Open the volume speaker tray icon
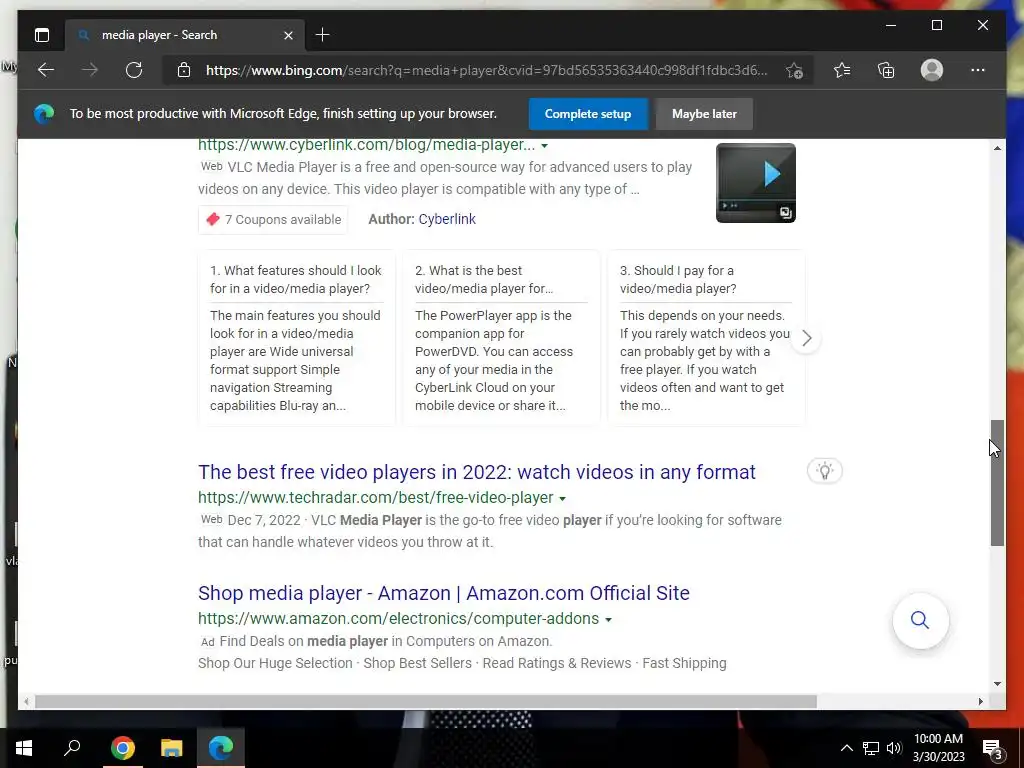Viewport: 1024px width, 768px height. (894, 748)
